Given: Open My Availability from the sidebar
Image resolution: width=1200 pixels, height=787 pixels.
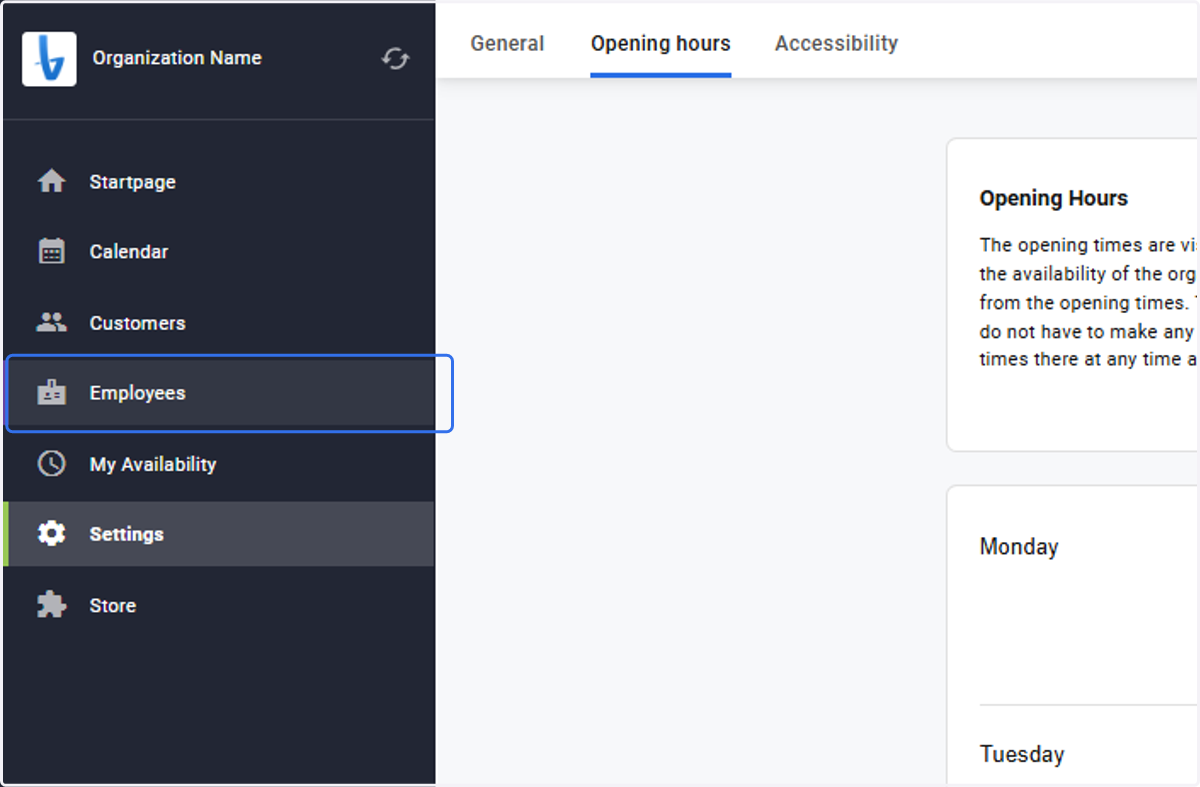Looking at the screenshot, I should click(219, 464).
